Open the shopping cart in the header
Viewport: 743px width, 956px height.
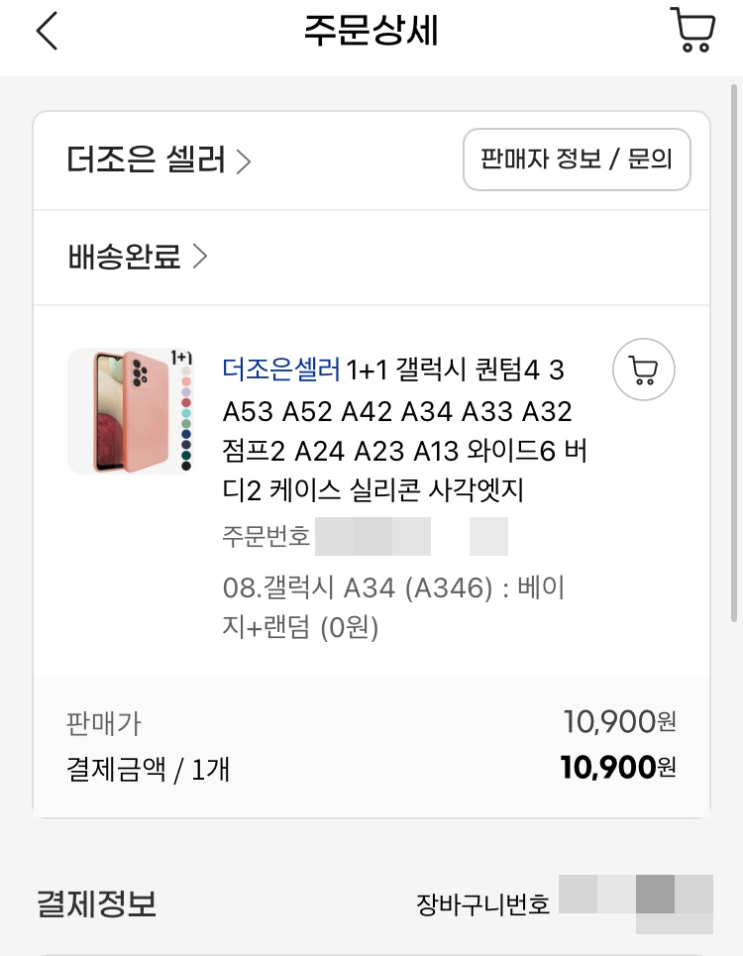coord(691,30)
